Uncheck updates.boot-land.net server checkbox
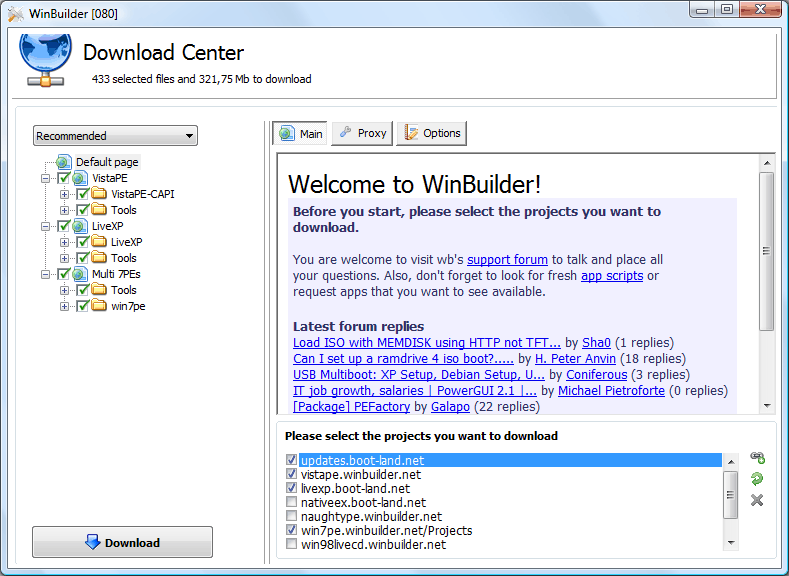The image size is (789, 576). click(x=291, y=460)
